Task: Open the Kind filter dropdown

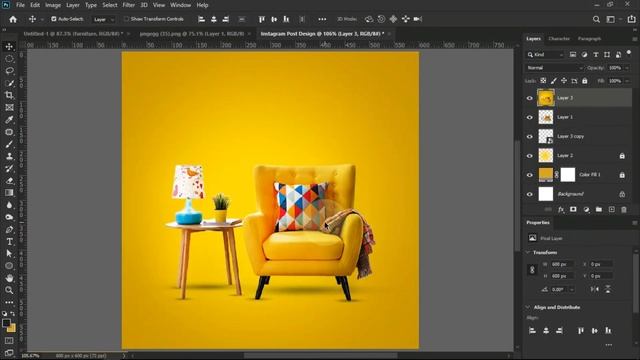Action: (545, 55)
